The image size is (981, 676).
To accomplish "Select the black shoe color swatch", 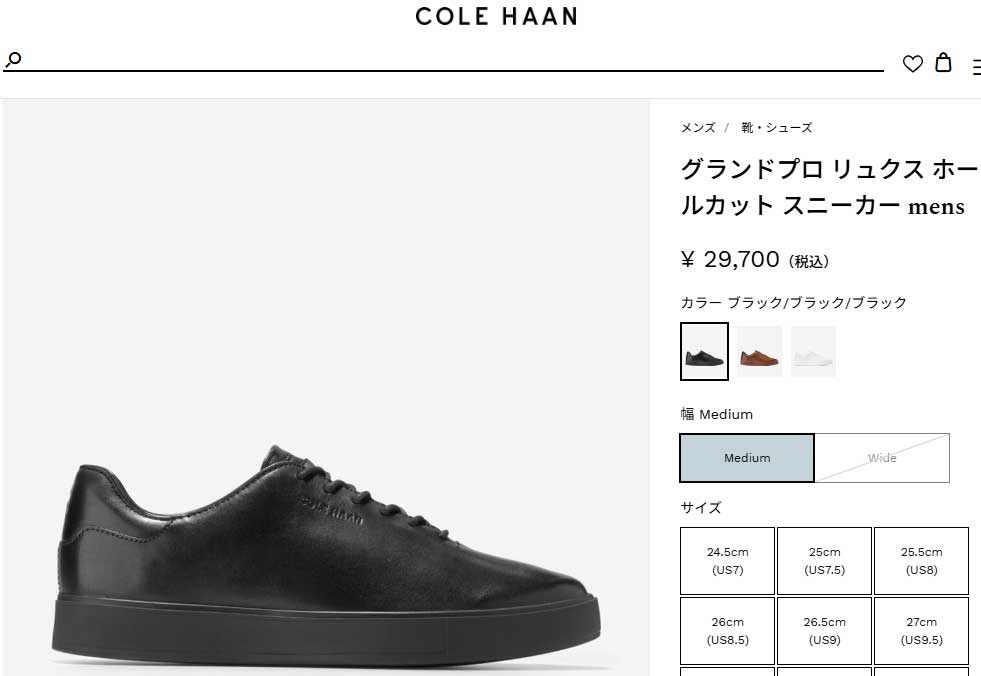I will [x=704, y=351].
